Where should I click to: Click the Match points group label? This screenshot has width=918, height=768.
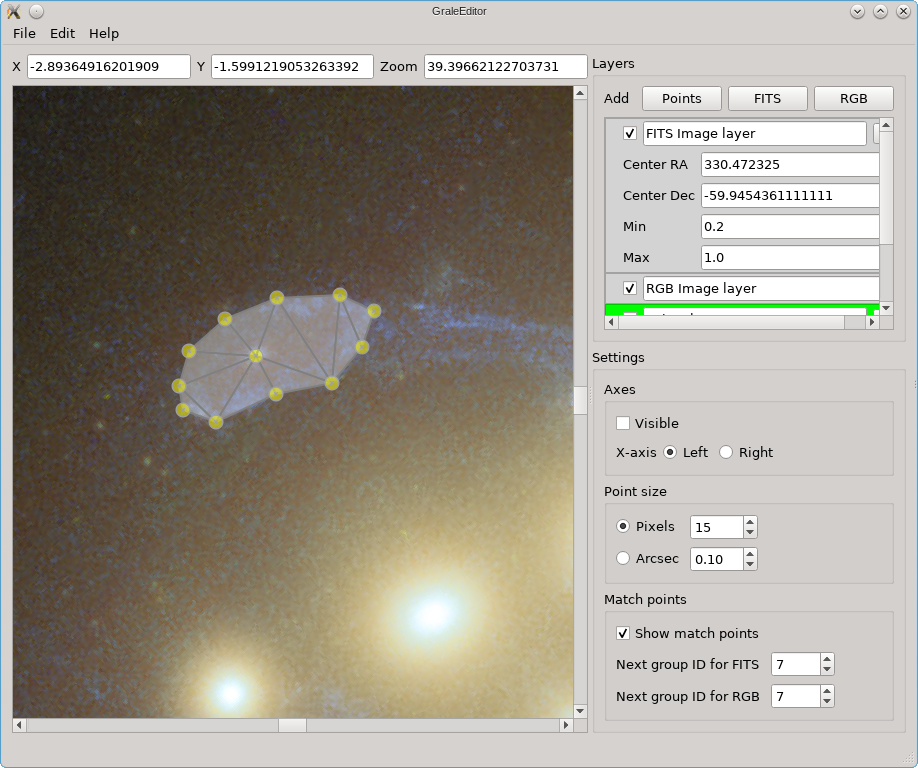(x=645, y=599)
